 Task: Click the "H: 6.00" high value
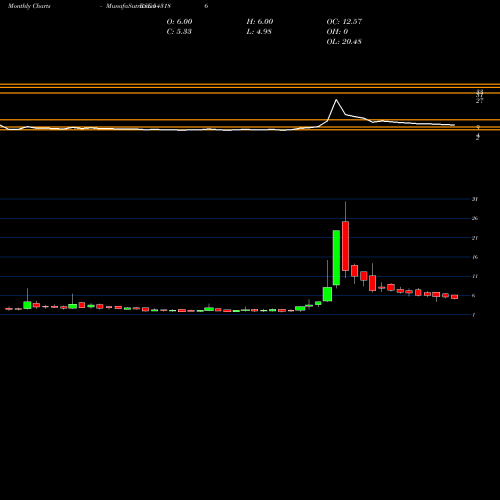[260, 21]
